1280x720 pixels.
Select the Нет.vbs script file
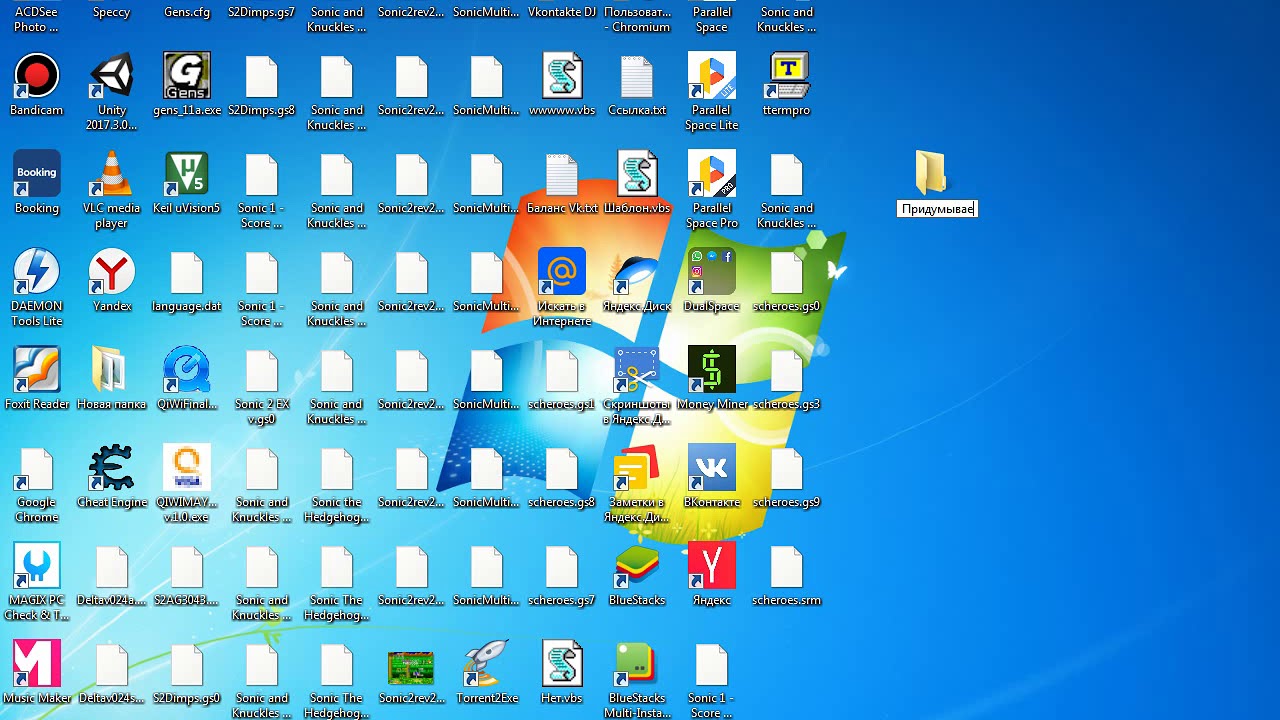click(562, 665)
